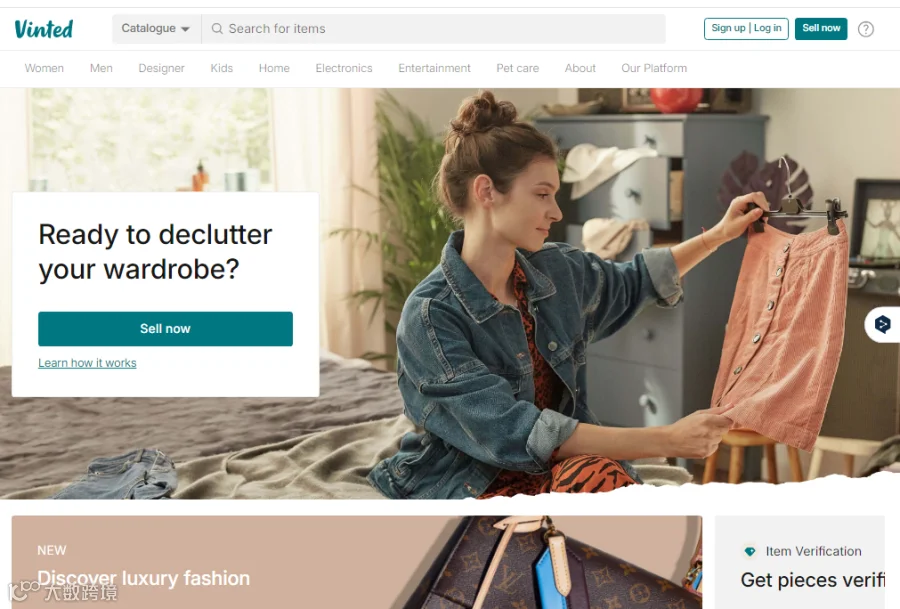
Task: Open the Electronics category
Action: point(344,68)
